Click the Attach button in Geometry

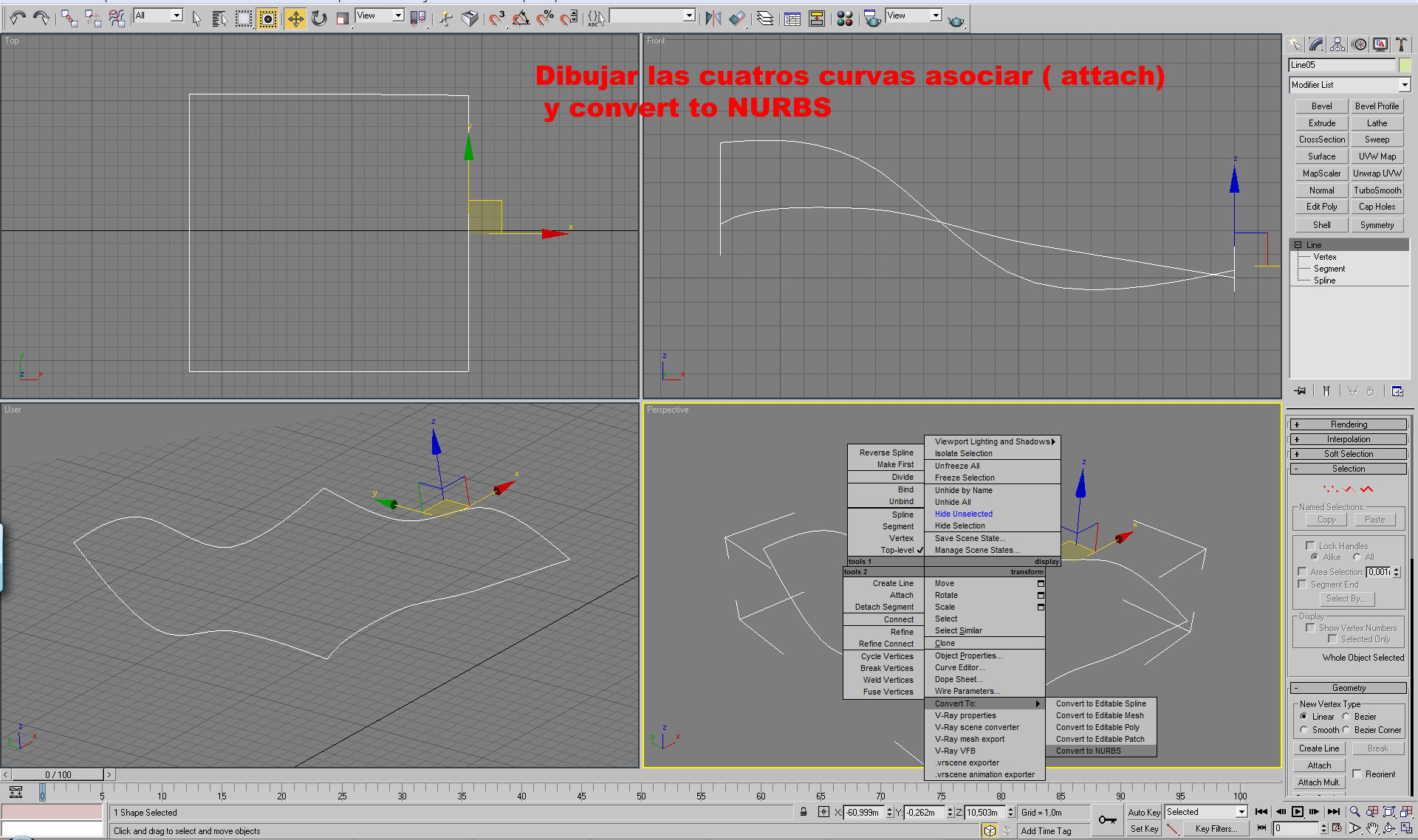[x=1319, y=765]
